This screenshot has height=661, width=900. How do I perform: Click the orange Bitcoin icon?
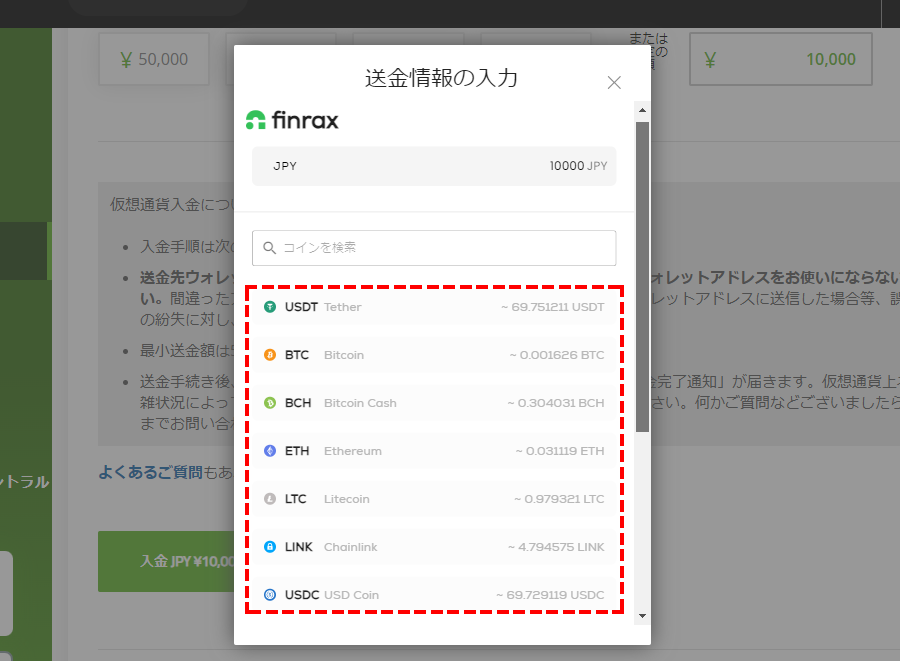[270, 355]
